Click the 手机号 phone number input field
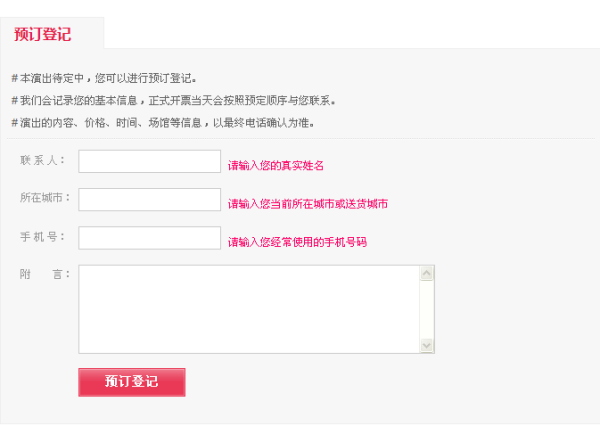This screenshot has height=426, width=600. point(150,238)
